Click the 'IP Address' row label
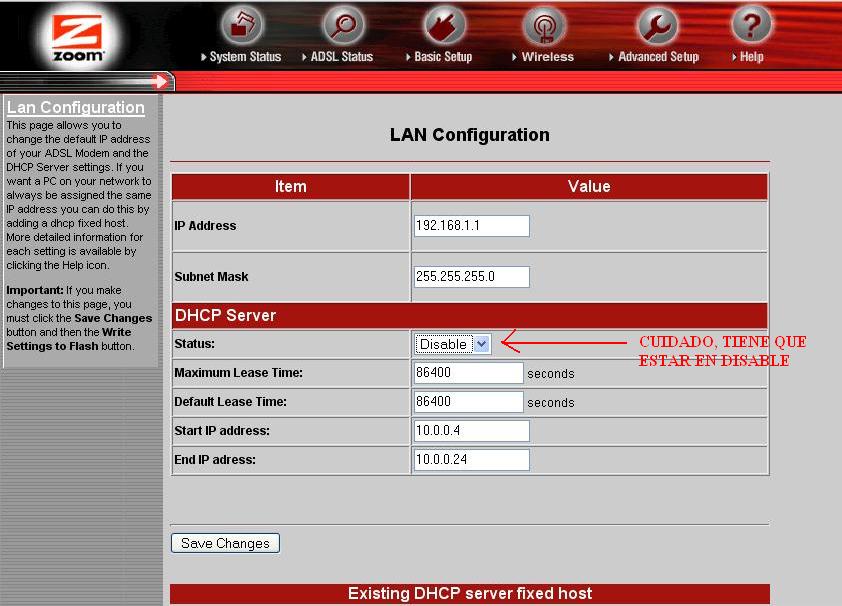842x606 pixels. 205,225
